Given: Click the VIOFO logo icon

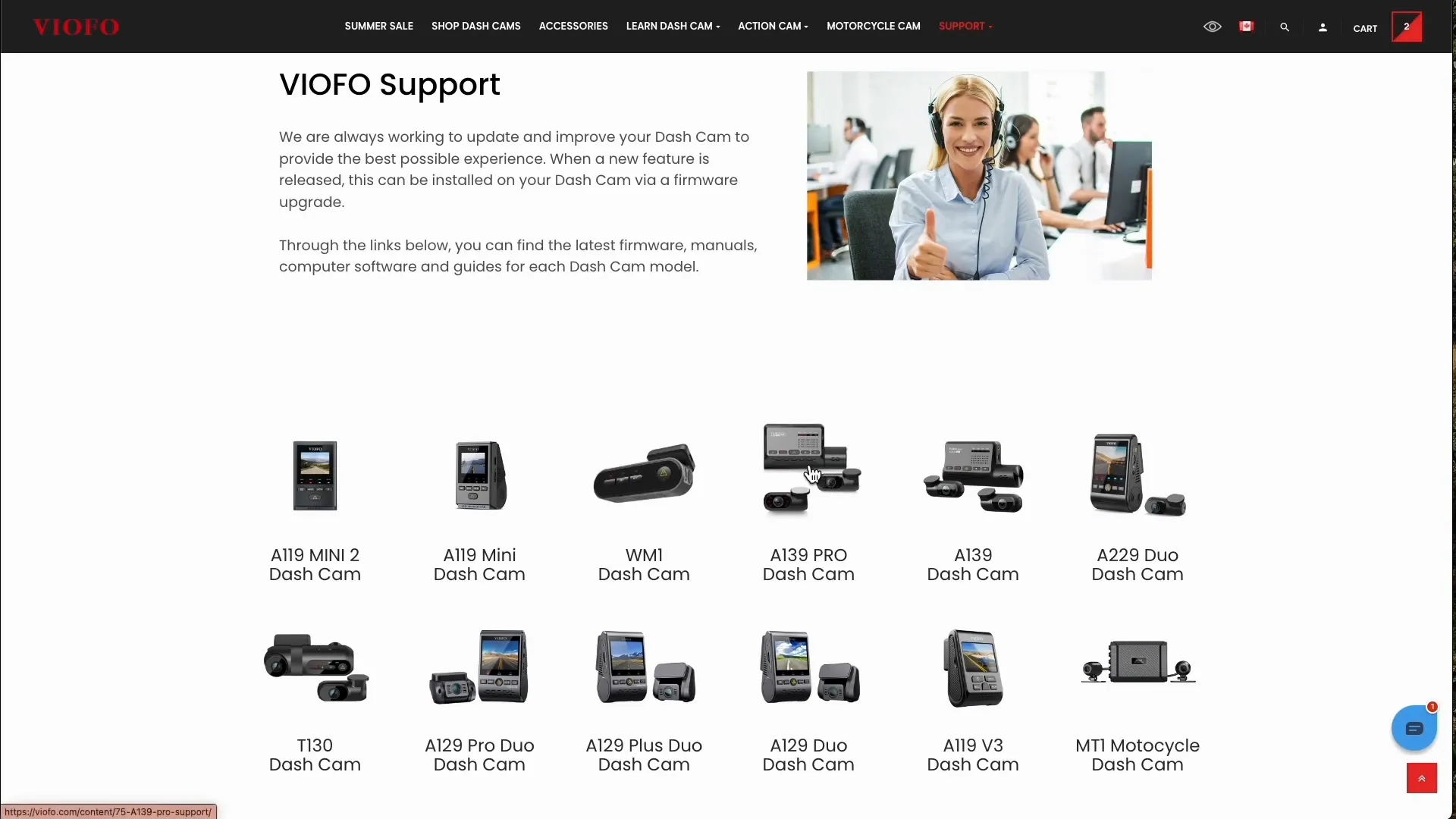Looking at the screenshot, I should [75, 26].
